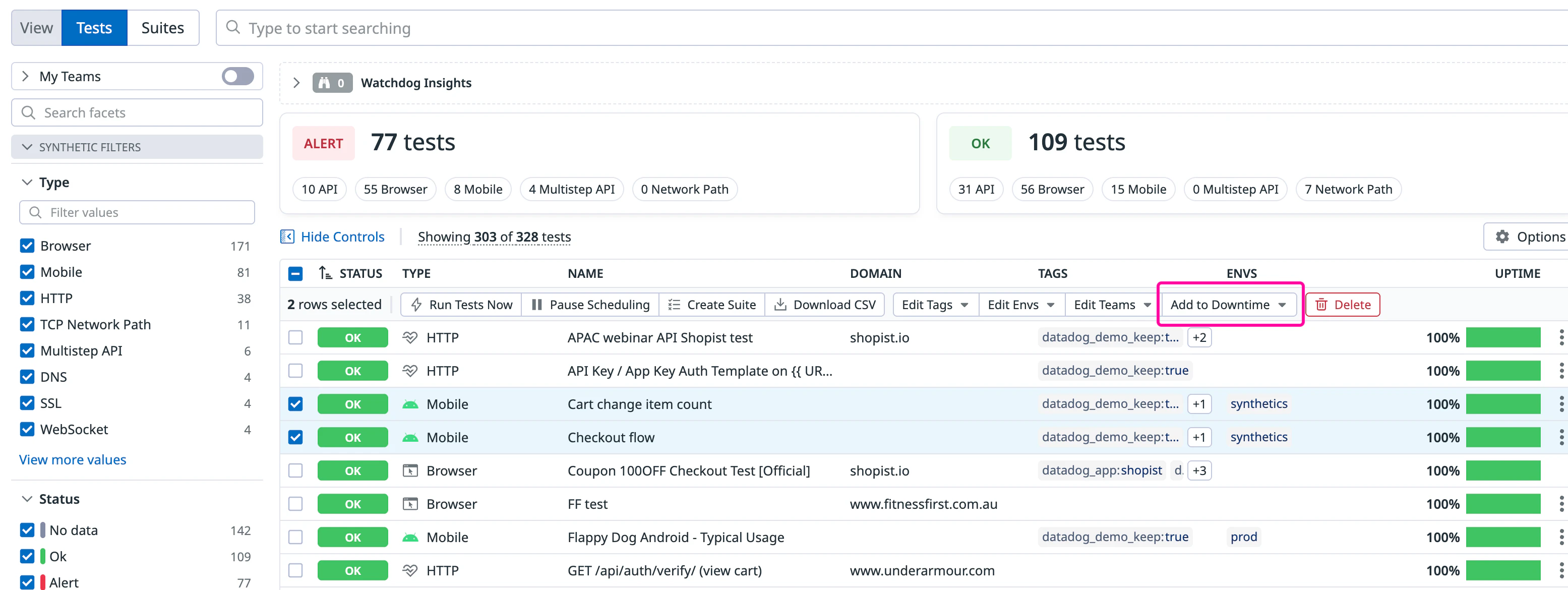The image size is (1568, 590).
Task: Uncheck the Browser type filter
Action: pyautogui.click(x=27, y=246)
